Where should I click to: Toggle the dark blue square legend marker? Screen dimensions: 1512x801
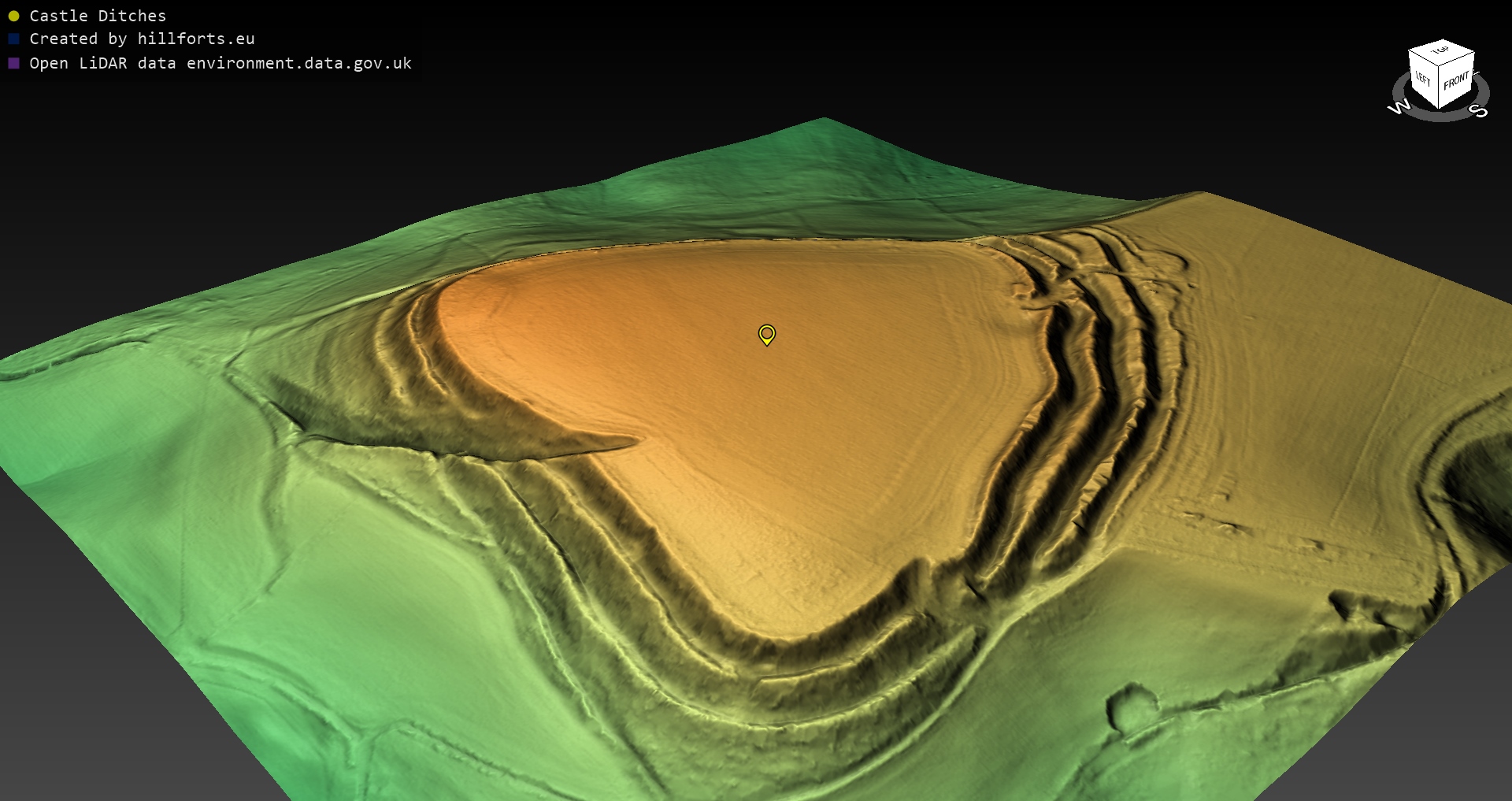[13, 39]
